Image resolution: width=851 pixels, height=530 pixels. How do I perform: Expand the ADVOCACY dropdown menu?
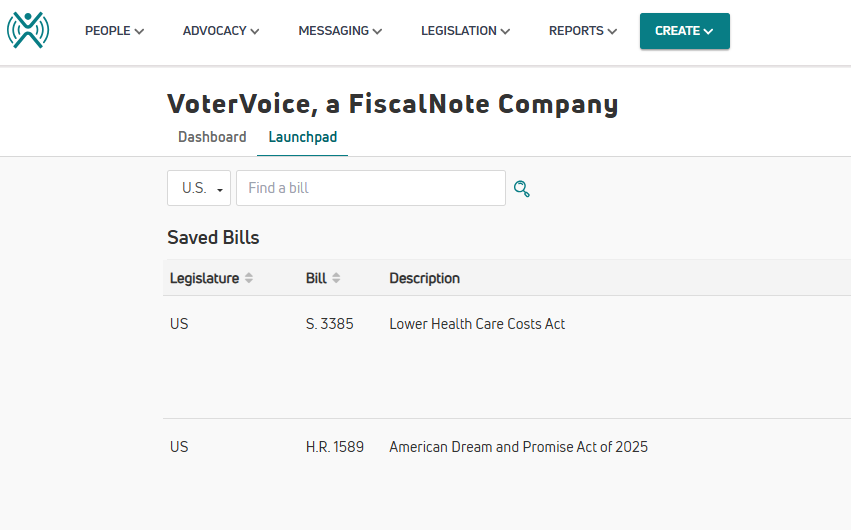[x=220, y=31]
